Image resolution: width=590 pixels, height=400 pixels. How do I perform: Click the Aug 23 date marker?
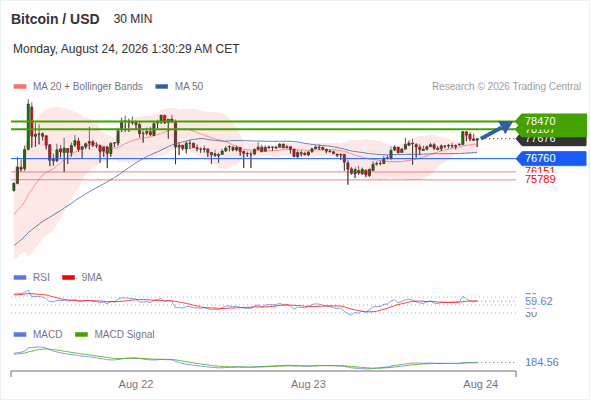(x=308, y=384)
